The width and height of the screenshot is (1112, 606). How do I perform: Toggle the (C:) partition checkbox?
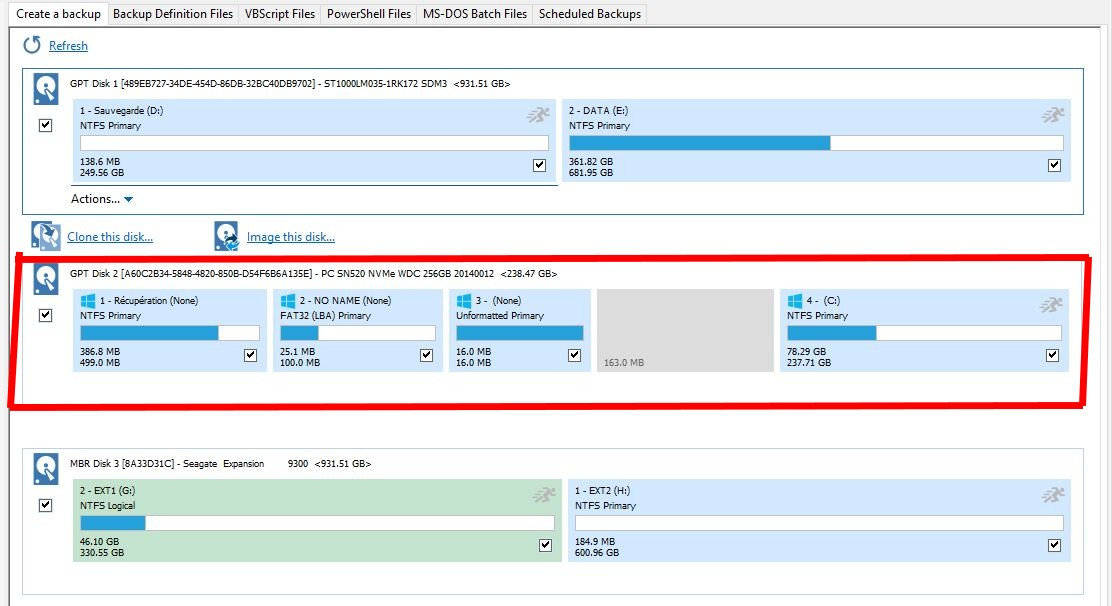[1052, 355]
